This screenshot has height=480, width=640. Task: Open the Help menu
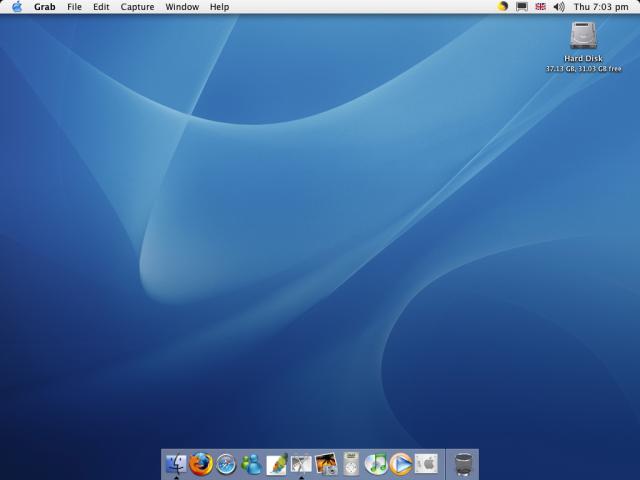(219, 7)
